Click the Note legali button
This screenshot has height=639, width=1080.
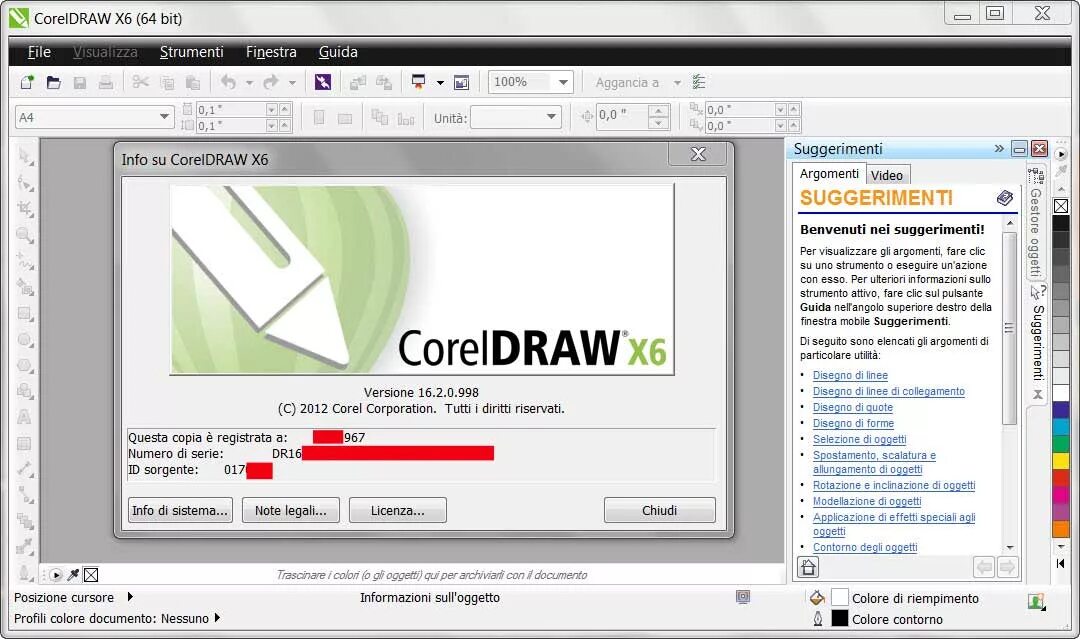tap(291, 510)
